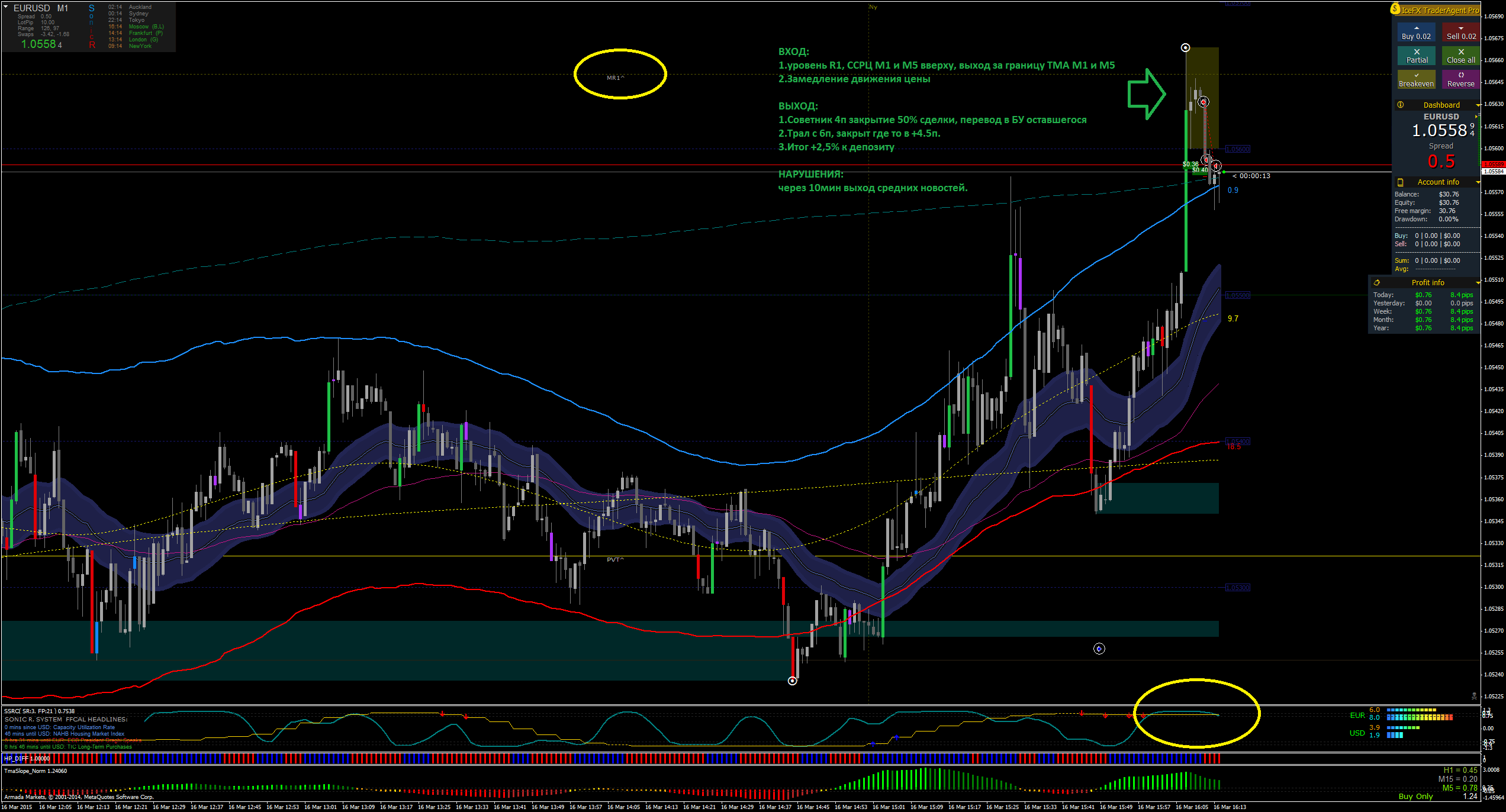1506x812 pixels.
Task: Click the Close all button
Action: coord(1461,56)
